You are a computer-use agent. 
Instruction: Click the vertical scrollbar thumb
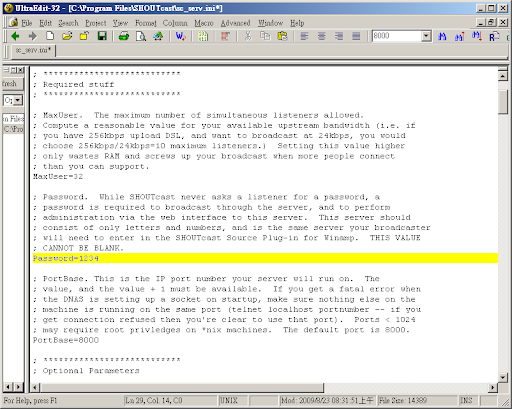503,102
